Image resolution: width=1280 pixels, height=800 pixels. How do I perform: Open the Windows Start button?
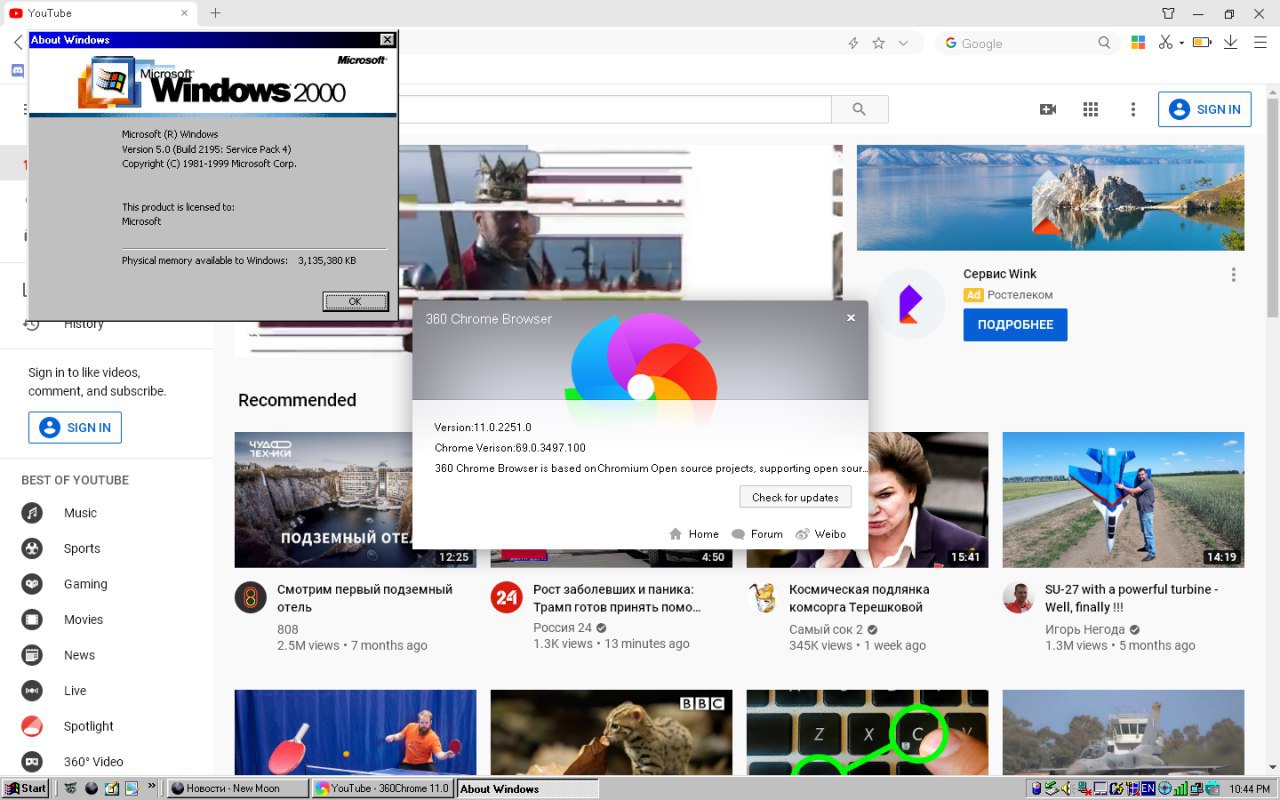pyautogui.click(x=26, y=788)
